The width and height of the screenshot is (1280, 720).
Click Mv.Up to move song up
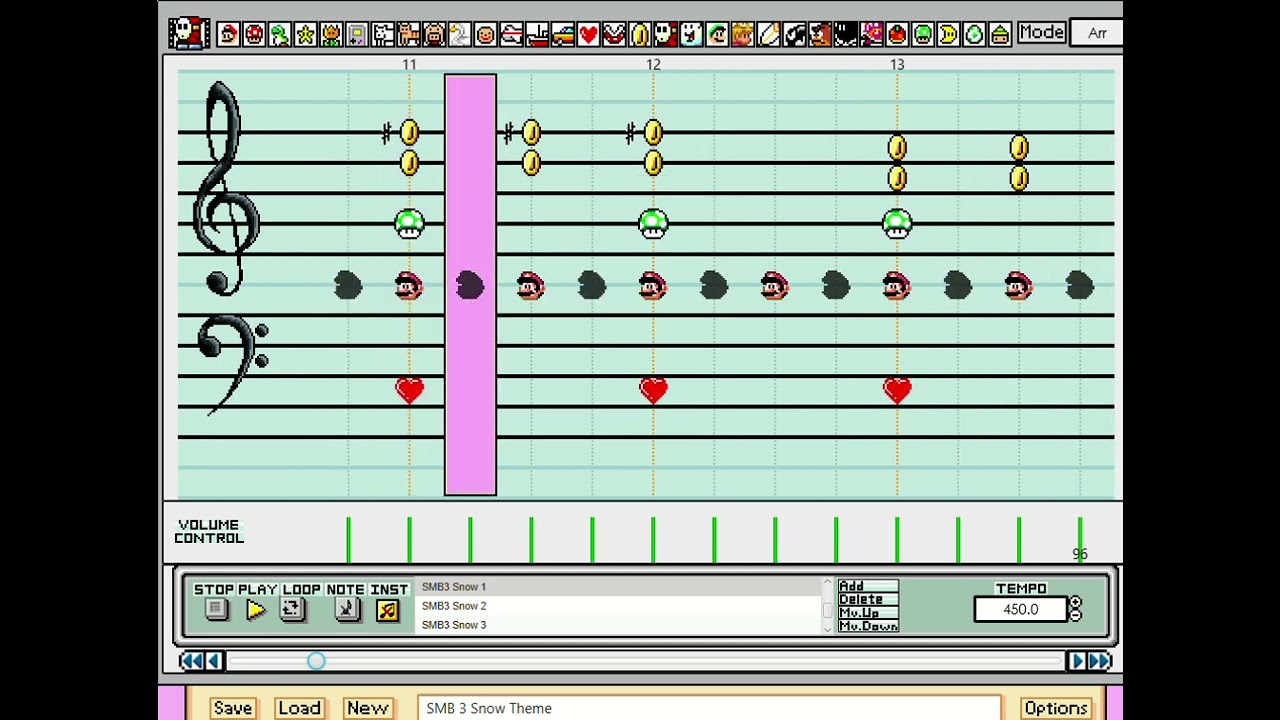coord(868,612)
